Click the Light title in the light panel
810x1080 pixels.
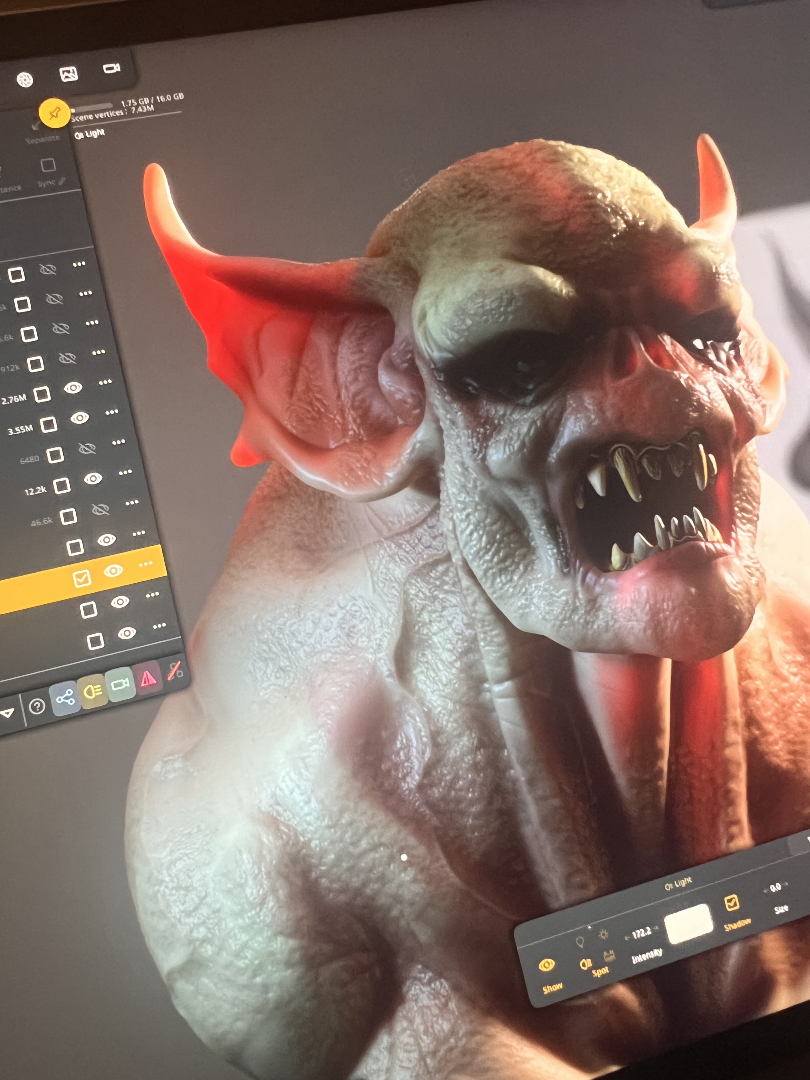678,883
